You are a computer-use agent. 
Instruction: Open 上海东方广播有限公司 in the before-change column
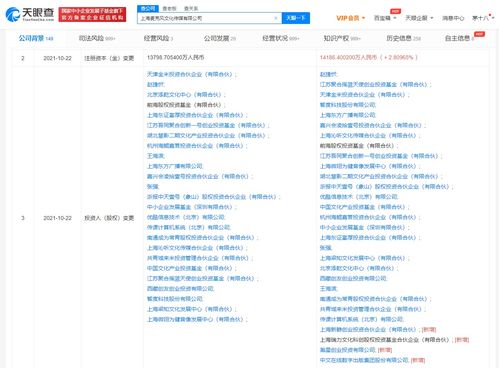(x=175, y=166)
